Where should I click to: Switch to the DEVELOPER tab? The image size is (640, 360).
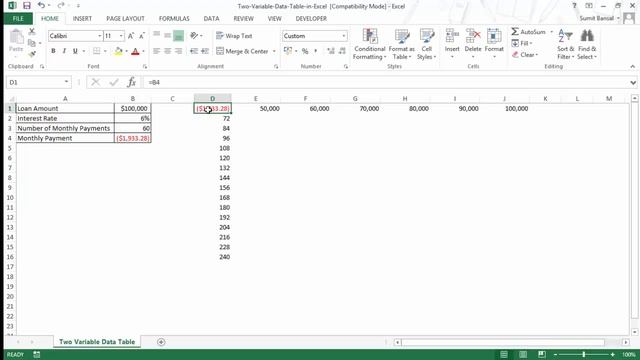(x=311, y=19)
